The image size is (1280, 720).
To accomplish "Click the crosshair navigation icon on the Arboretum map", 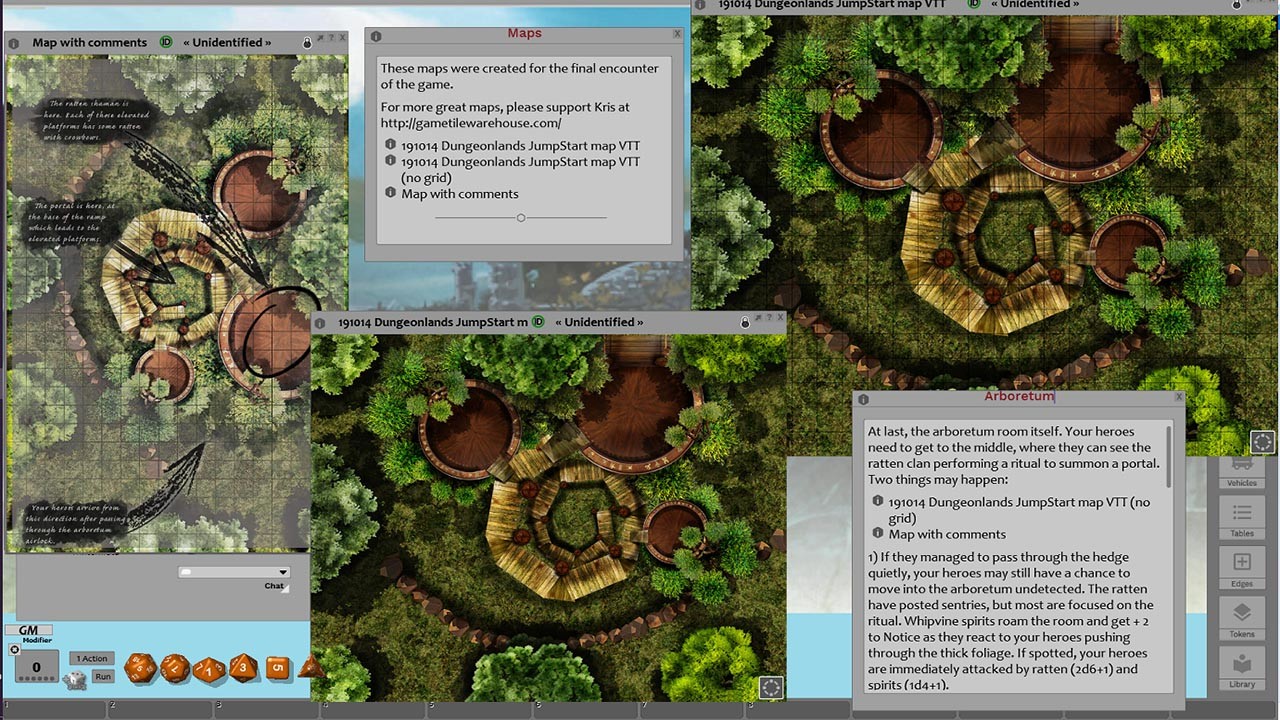I will [x=1262, y=441].
